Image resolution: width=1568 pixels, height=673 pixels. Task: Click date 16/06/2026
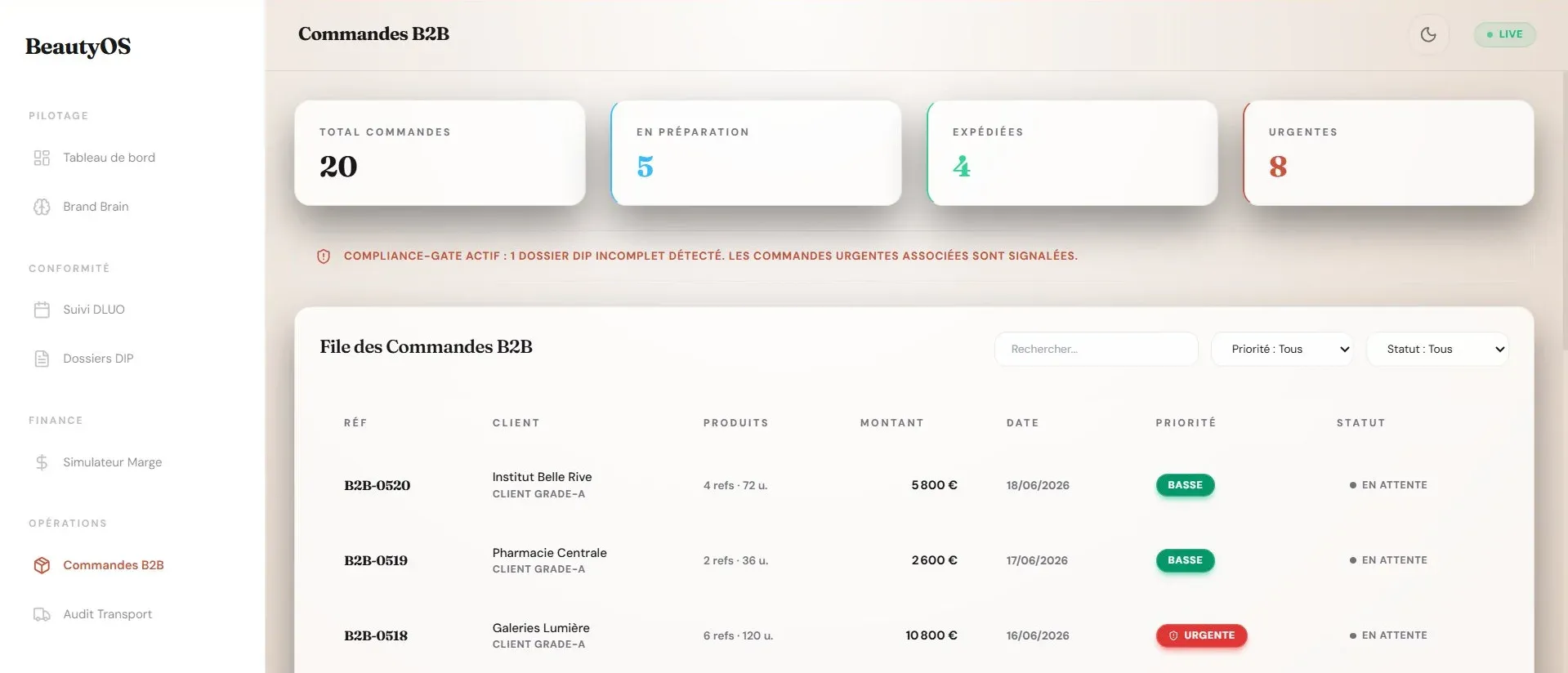pyautogui.click(x=1038, y=635)
